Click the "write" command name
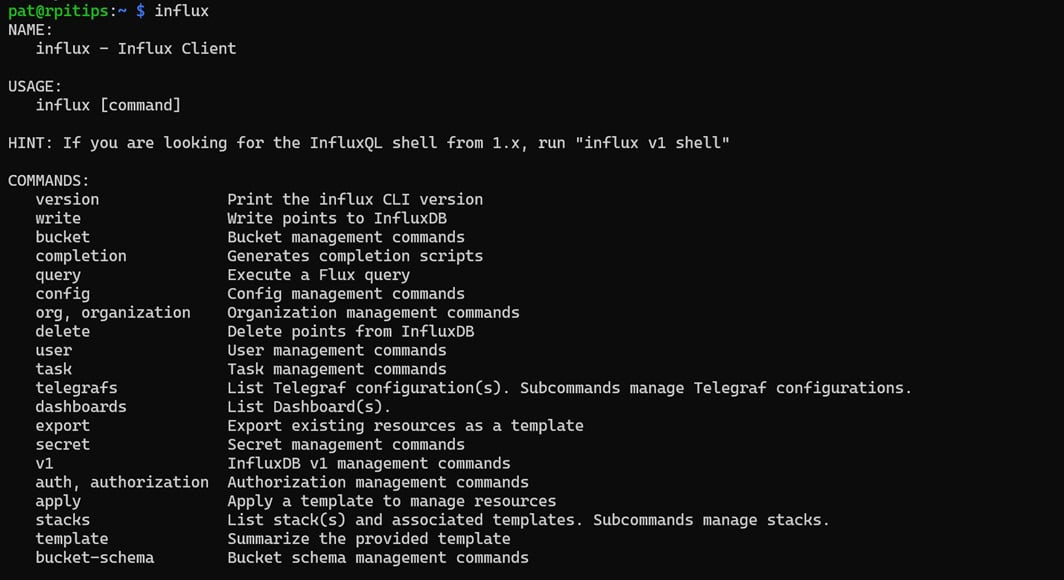Image resolution: width=1064 pixels, height=580 pixels. coord(58,218)
